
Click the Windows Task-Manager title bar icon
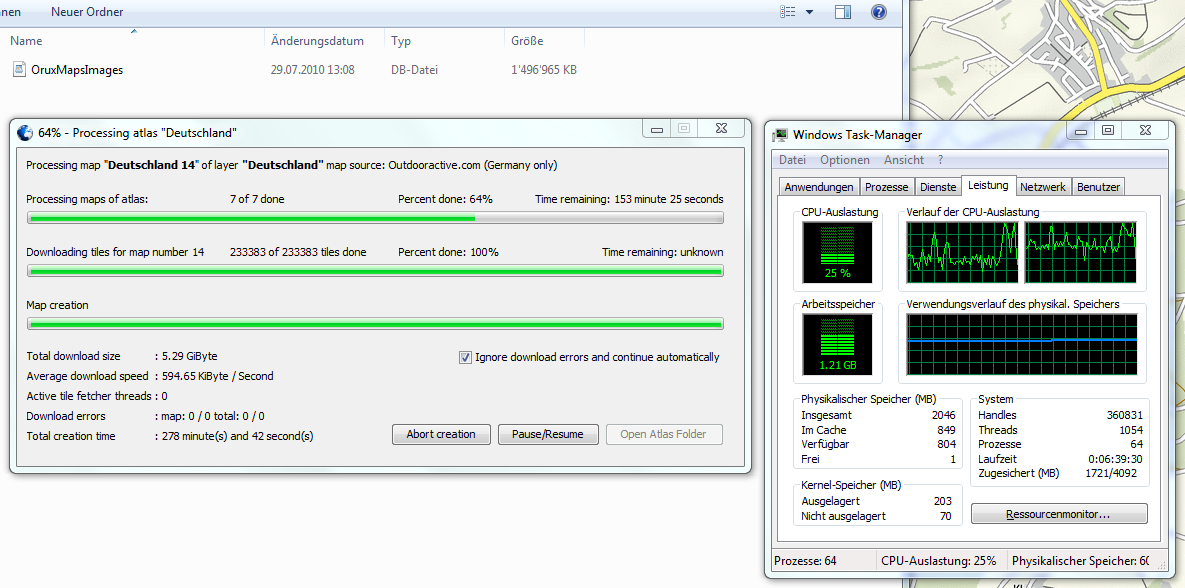point(779,135)
